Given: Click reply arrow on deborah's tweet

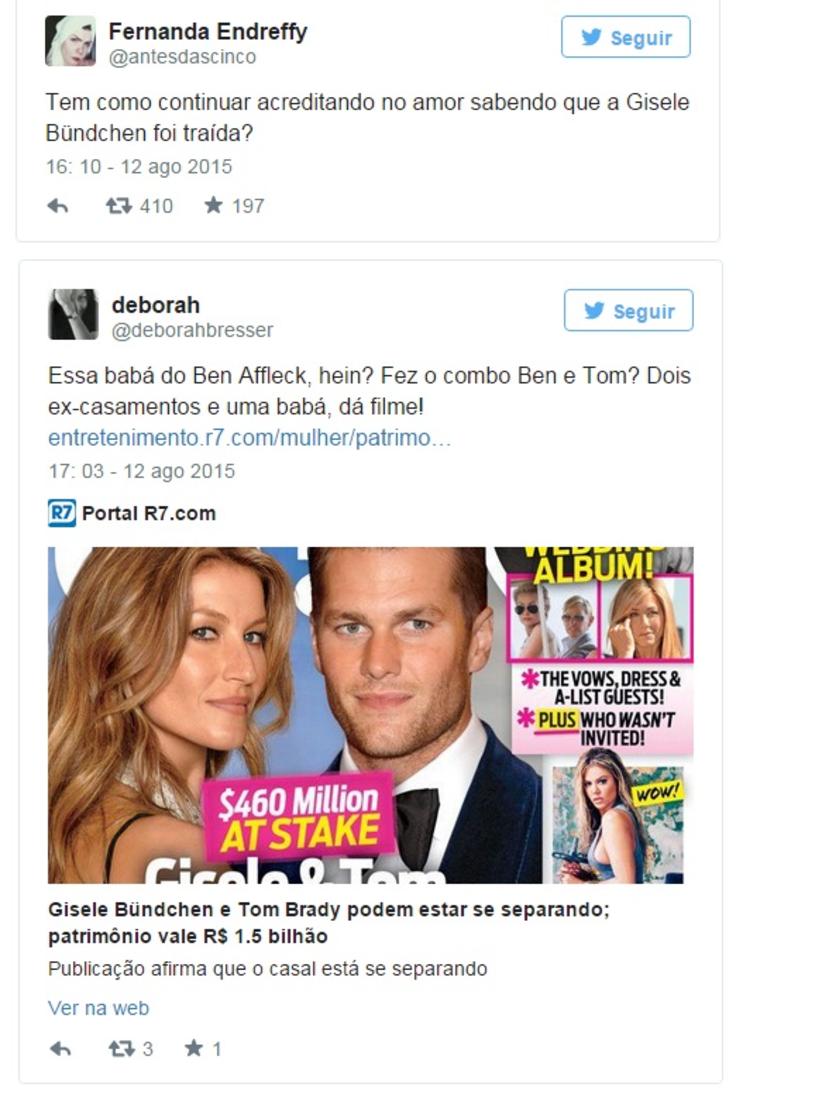Looking at the screenshot, I should click(60, 1049).
